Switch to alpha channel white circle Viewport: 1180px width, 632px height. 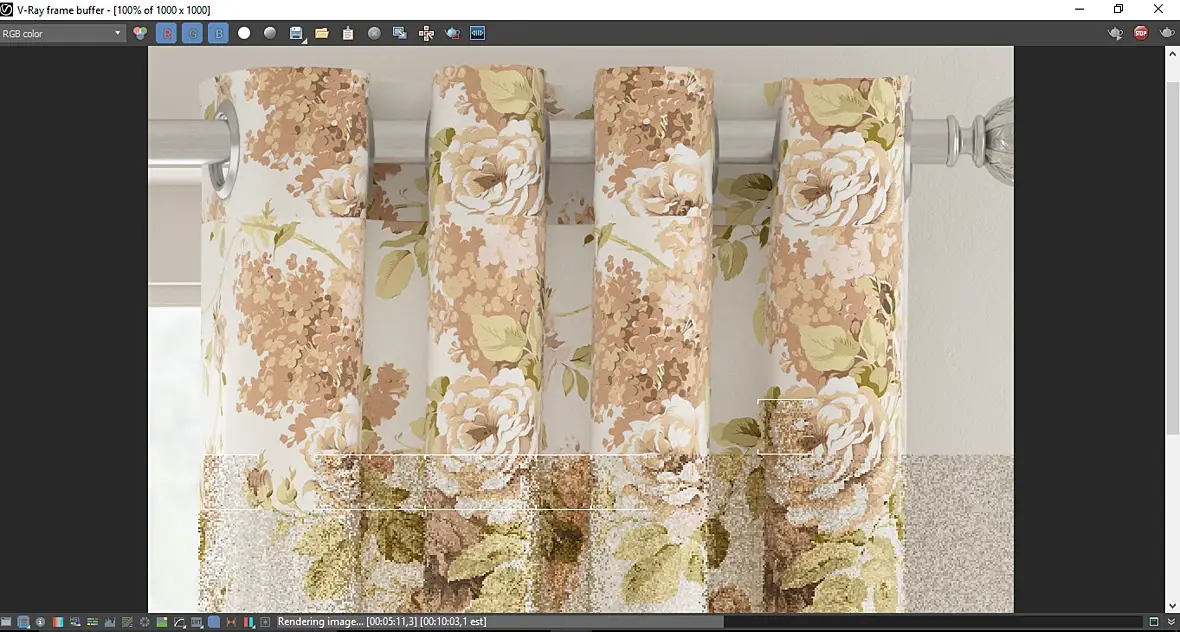(x=244, y=33)
